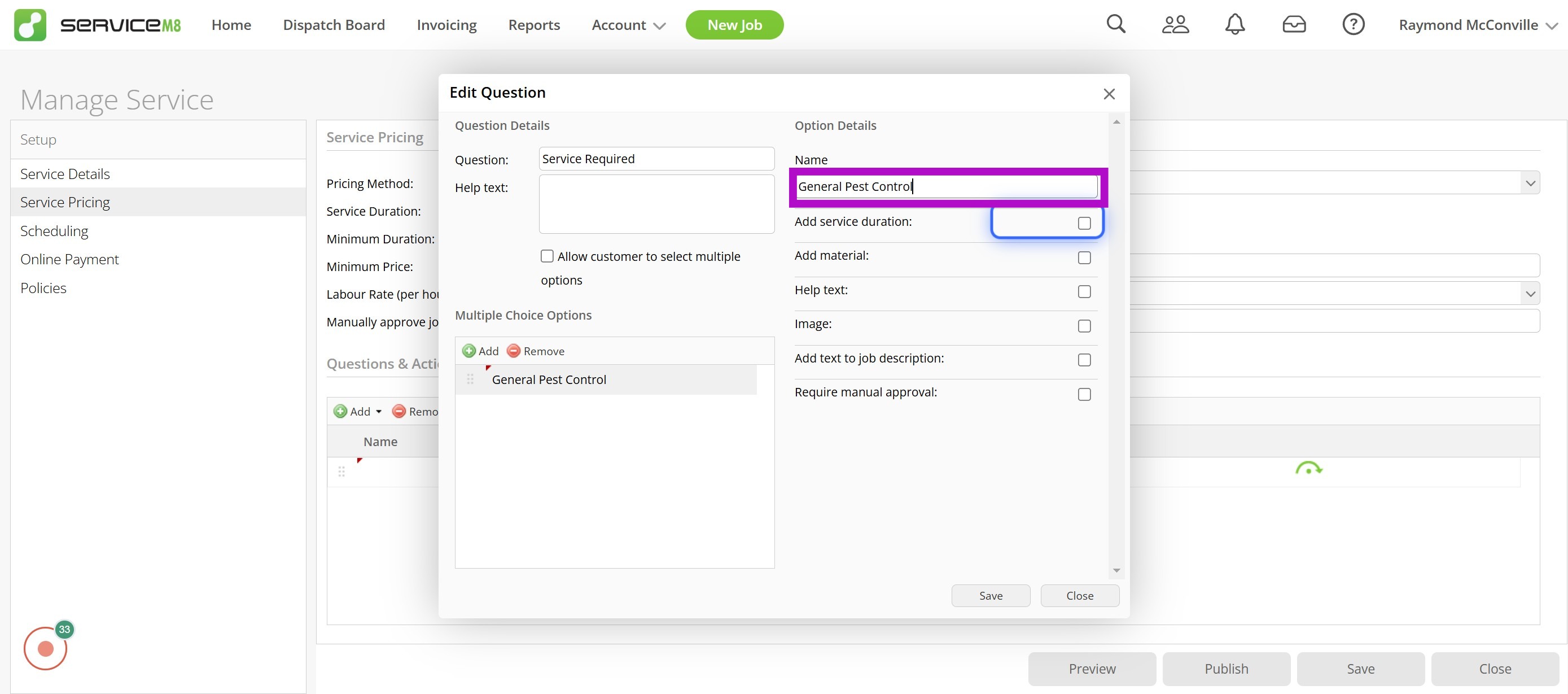
Task: Click red Remove icon in Multiple Choice Options
Action: [514, 351]
